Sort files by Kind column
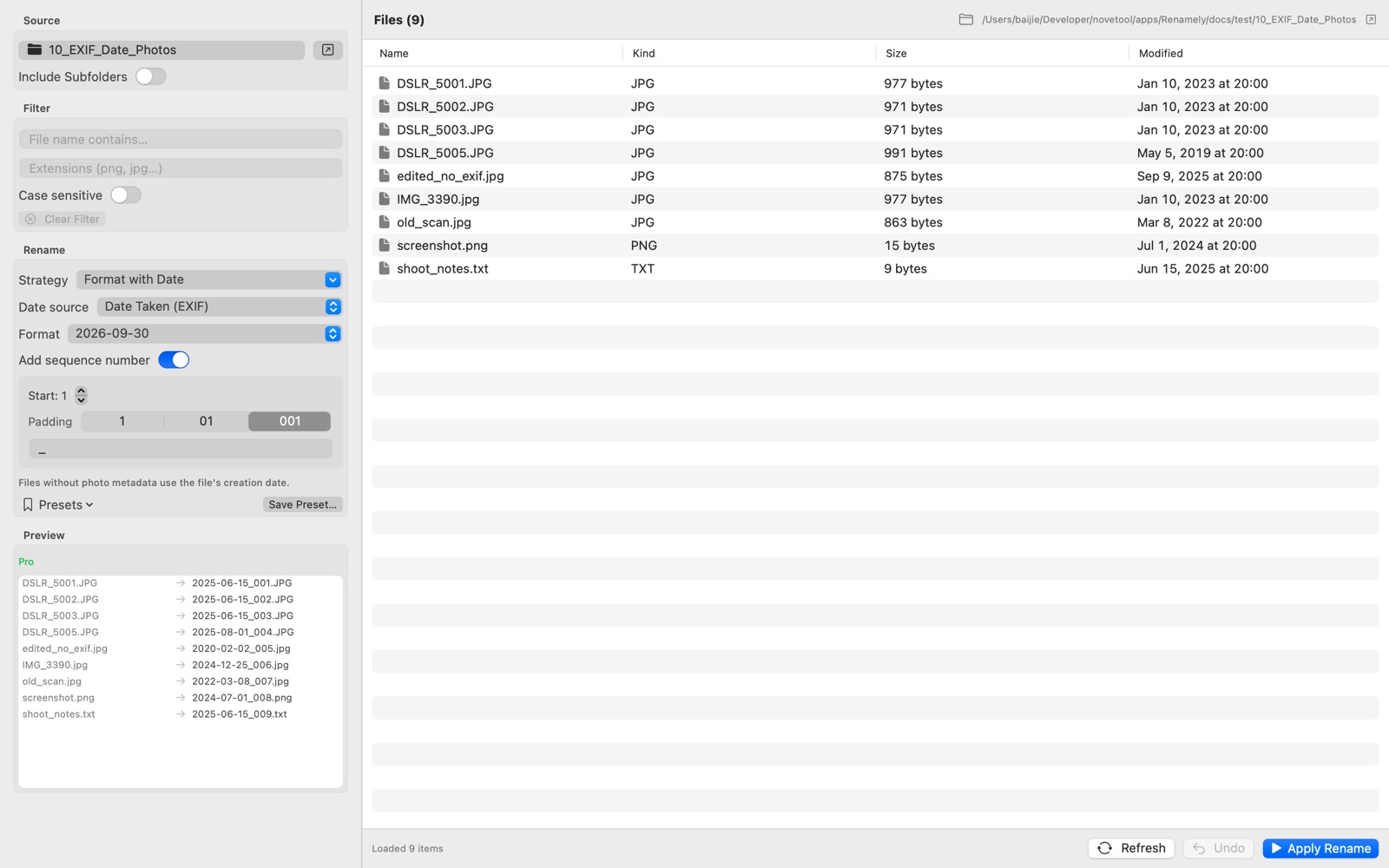This screenshot has width=1389, height=868. [644, 53]
